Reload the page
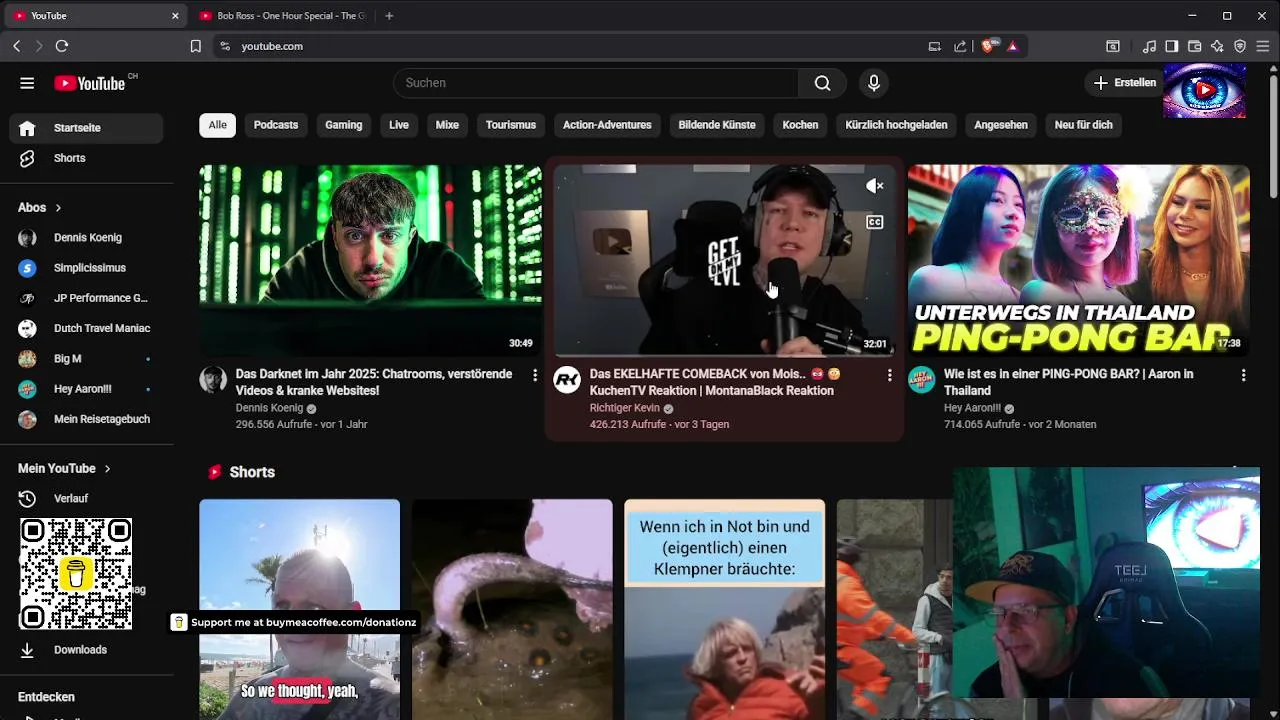1280x720 pixels. click(x=62, y=46)
